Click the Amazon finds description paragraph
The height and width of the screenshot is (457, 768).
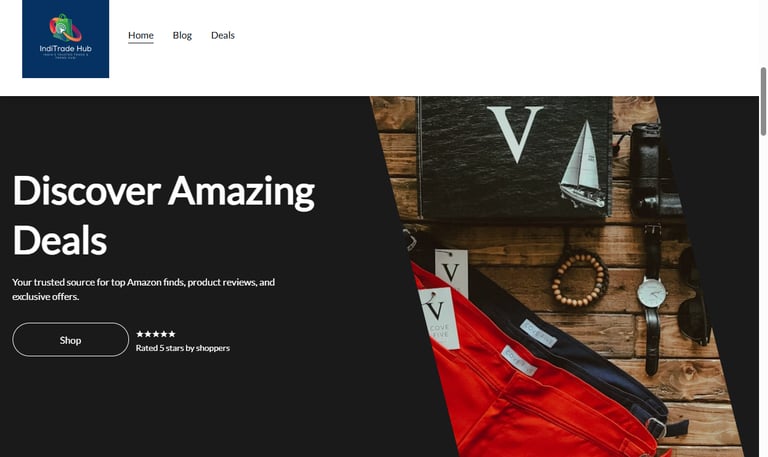pyautogui.click(x=144, y=289)
